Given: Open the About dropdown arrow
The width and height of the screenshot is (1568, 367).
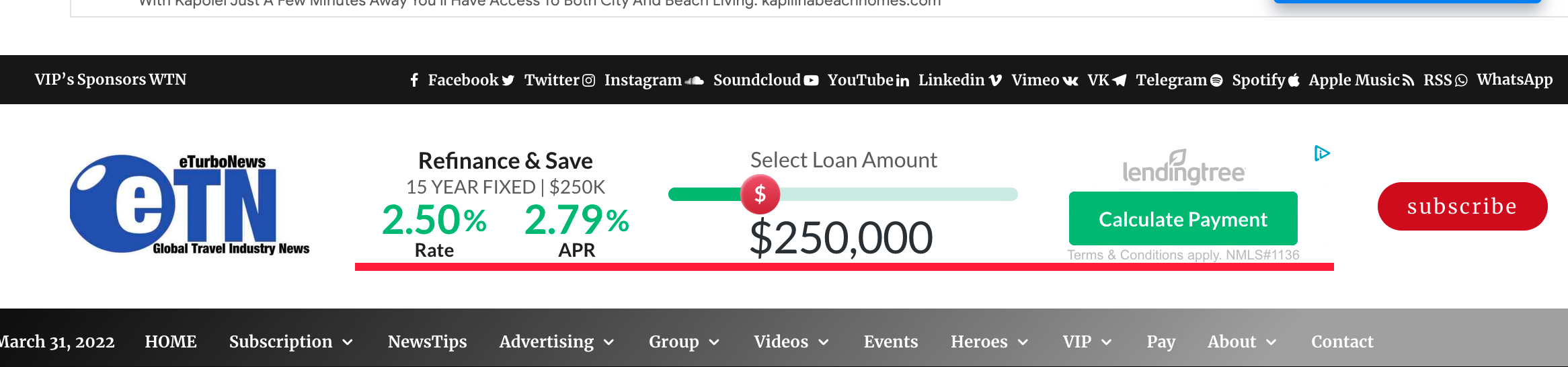Looking at the screenshot, I should pos(1271,342).
